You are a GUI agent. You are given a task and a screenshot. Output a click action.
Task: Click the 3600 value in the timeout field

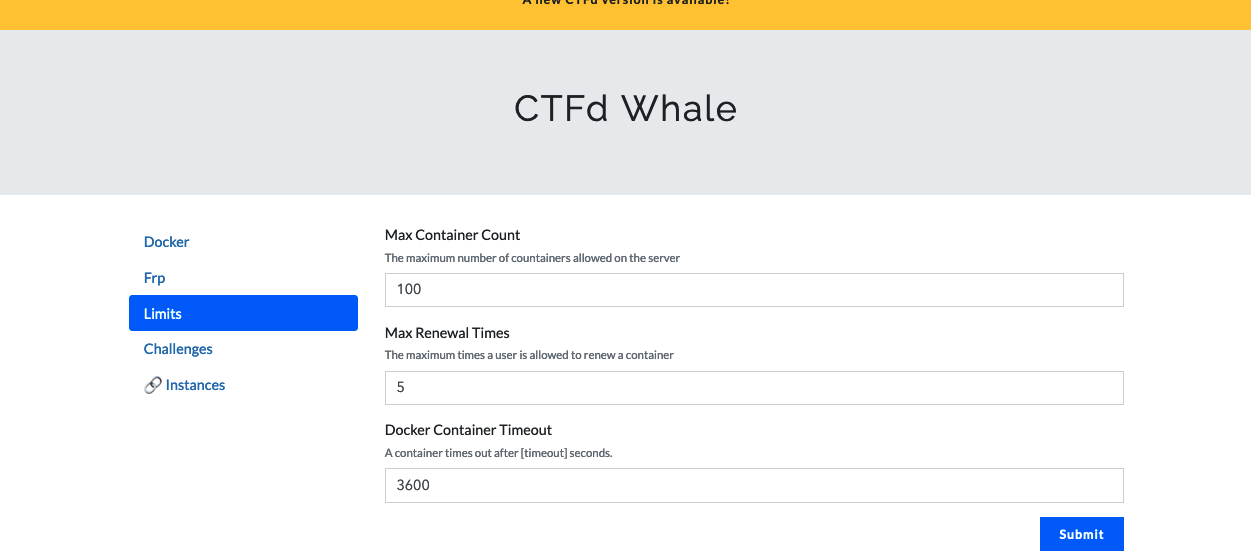pyautogui.click(x=414, y=485)
